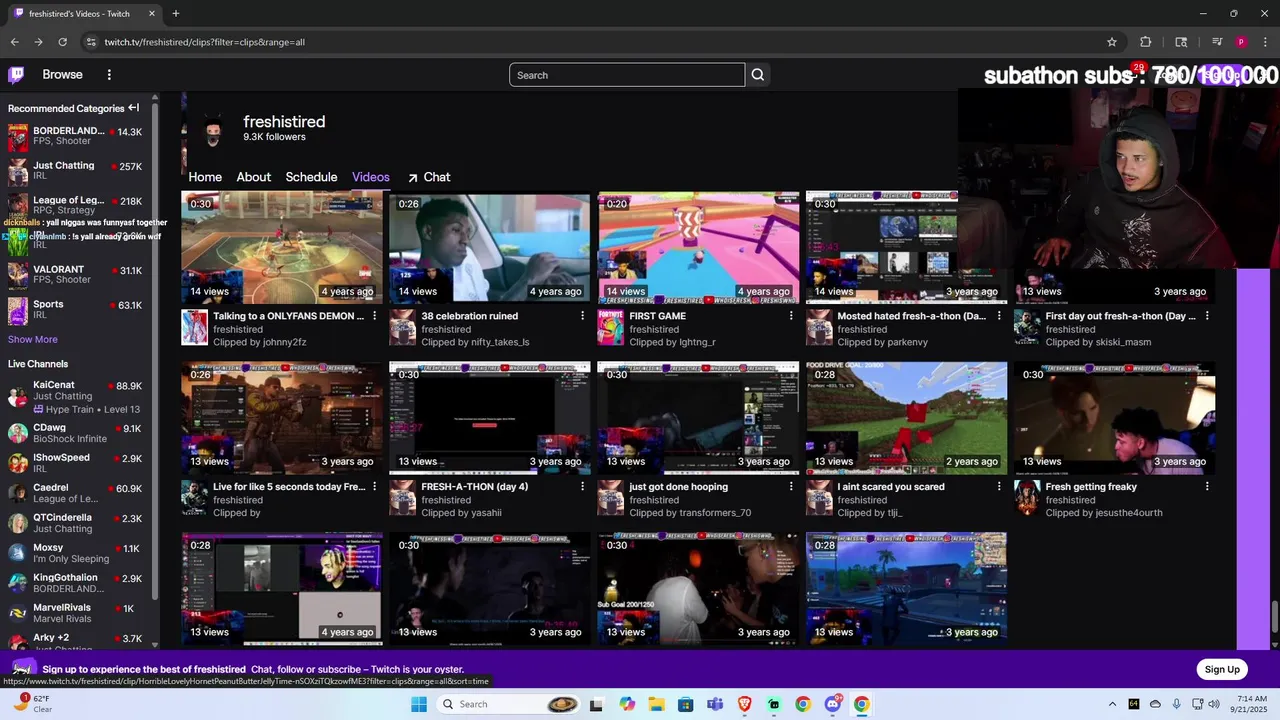Open Brave browser from the taskbar
1280x720 pixels.
pos(744,704)
